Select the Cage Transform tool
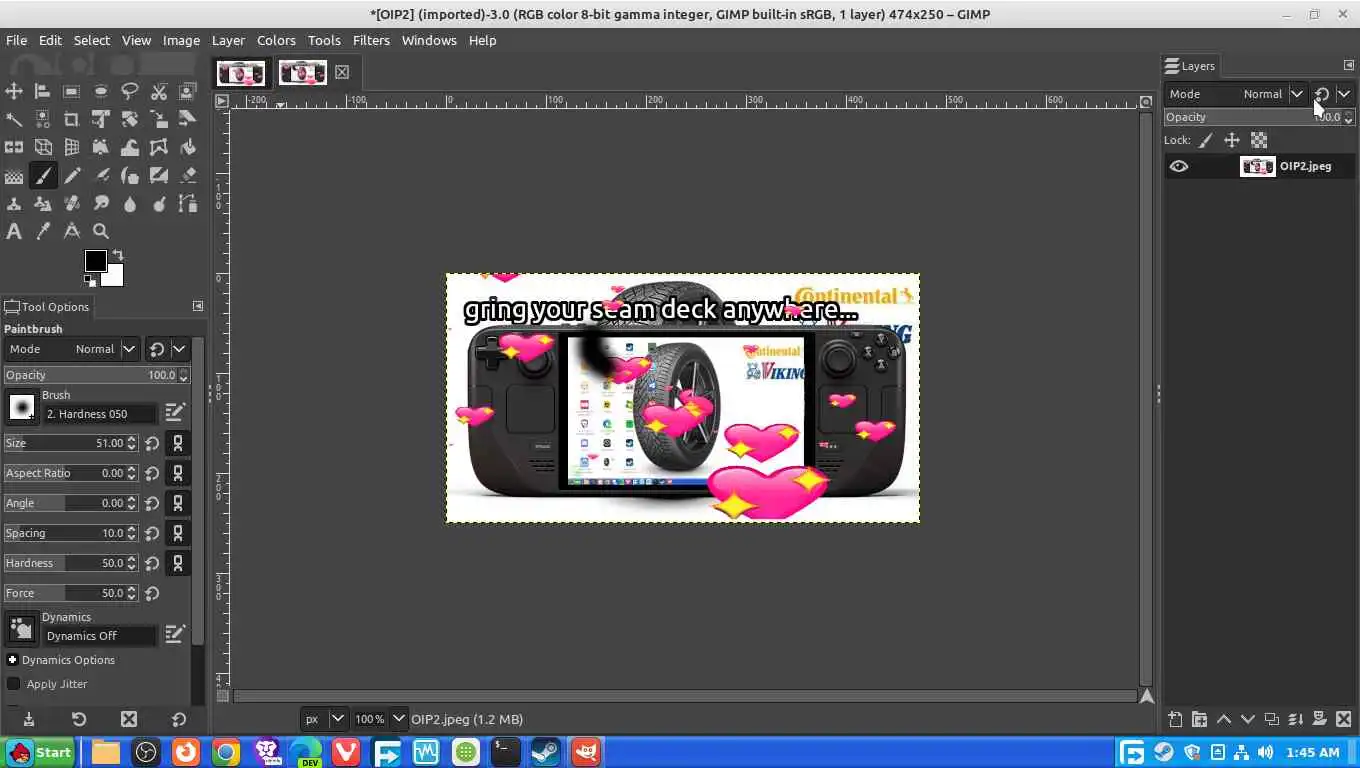Viewport: 1360px width, 768px height. (x=159, y=147)
